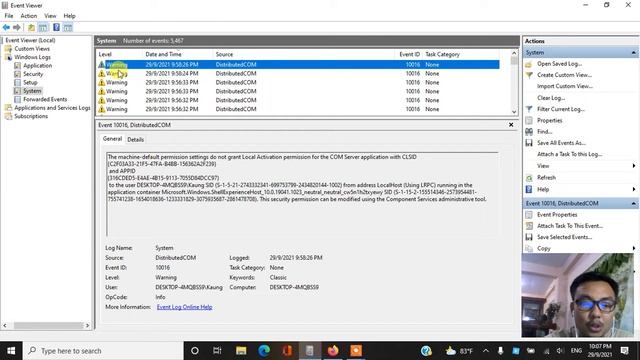This screenshot has height=360, width=640.
Task: Select Custom Views in tree
Action: click(32, 49)
